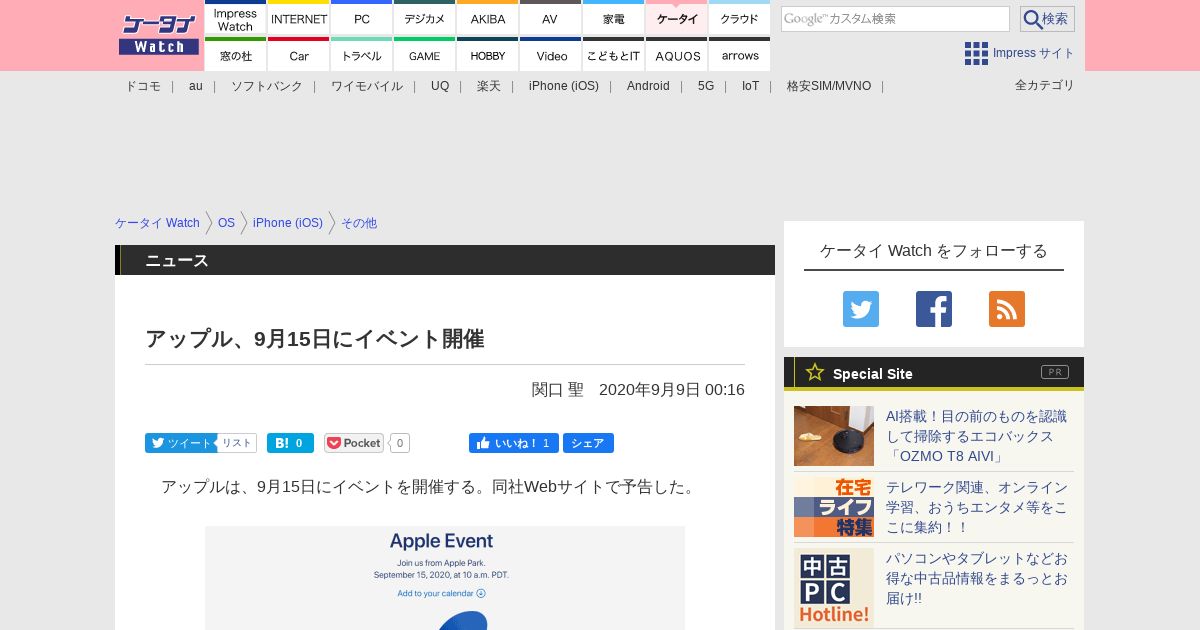This screenshot has width=1200, height=630.
Task: Open the Facebook follow icon
Action: point(934,309)
